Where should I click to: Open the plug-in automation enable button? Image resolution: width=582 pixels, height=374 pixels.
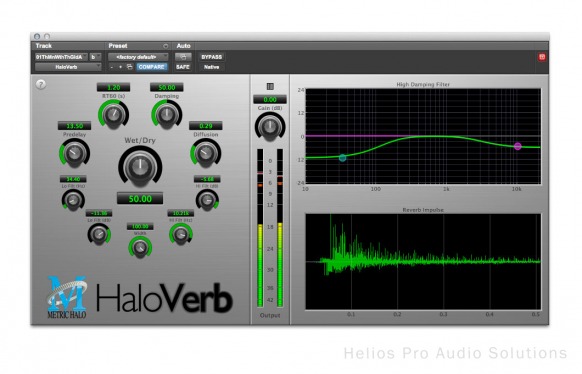tap(183, 57)
